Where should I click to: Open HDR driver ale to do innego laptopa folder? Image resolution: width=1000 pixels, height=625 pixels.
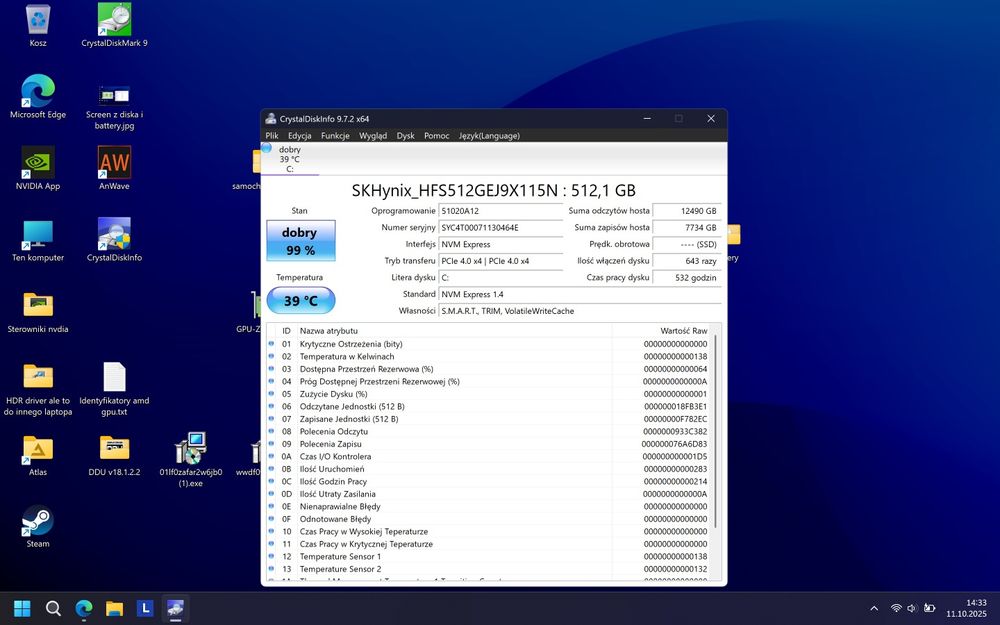[x=38, y=388]
